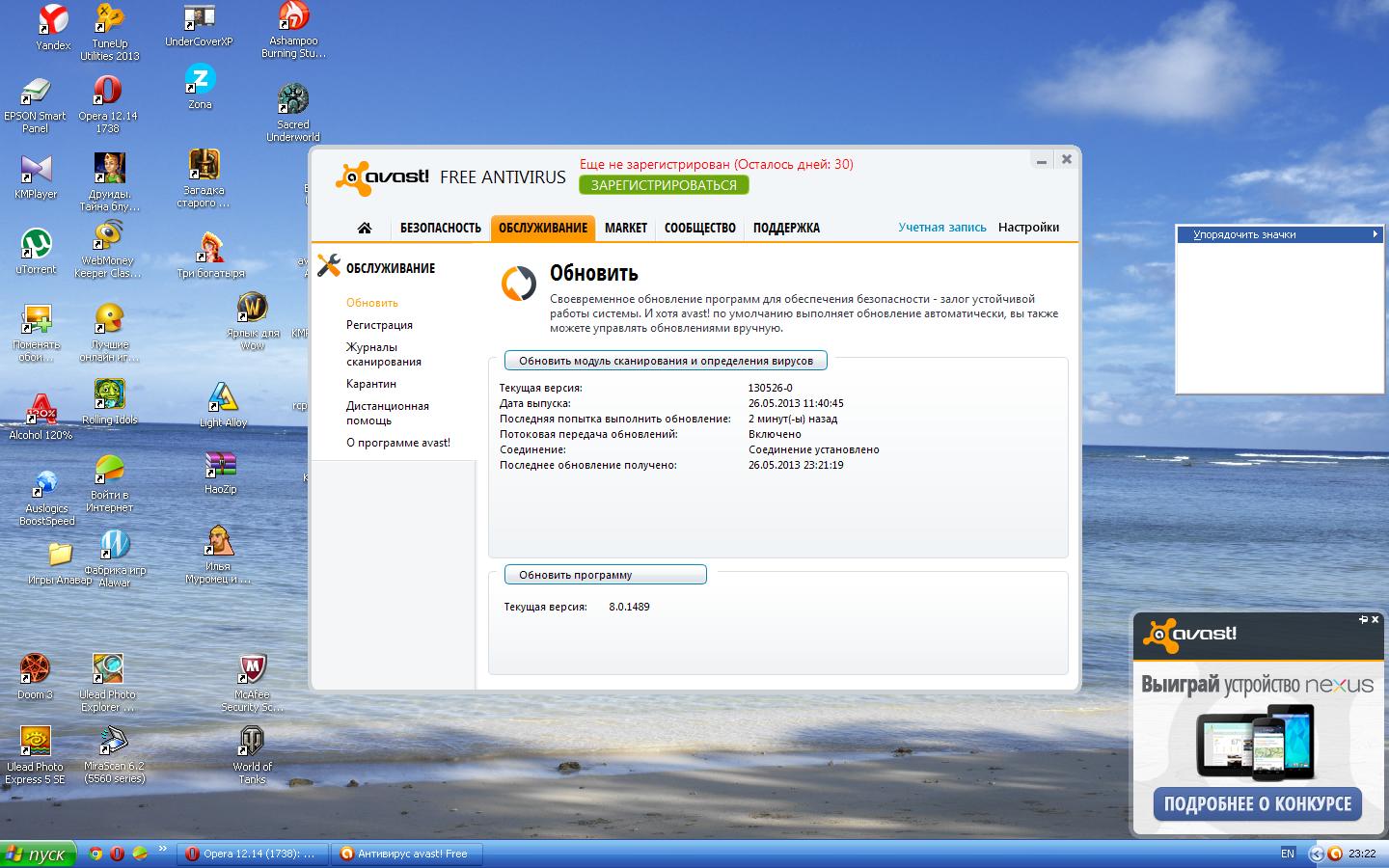Close the avast Nexus popup

(x=1375, y=619)
